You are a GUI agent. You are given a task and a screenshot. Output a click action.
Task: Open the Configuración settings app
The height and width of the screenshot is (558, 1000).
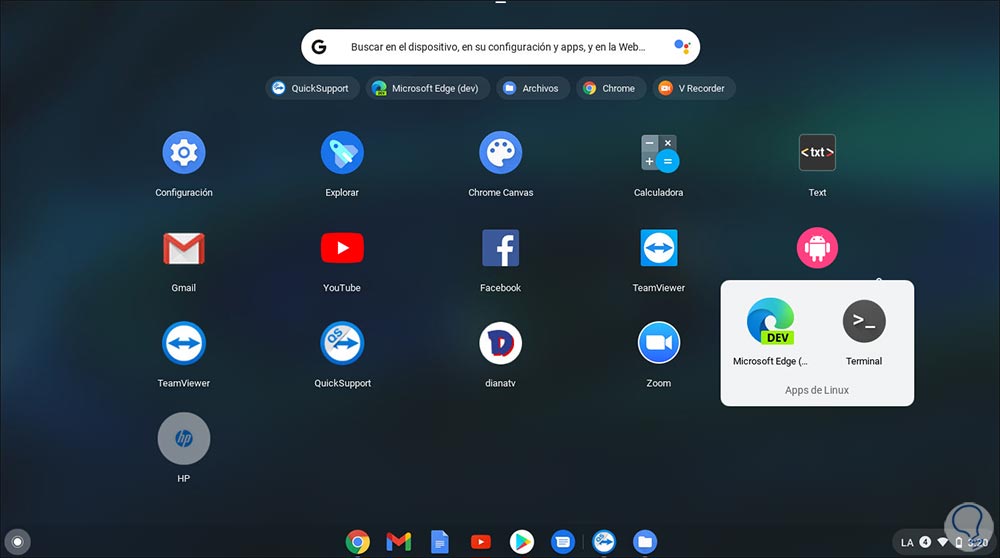[184, 152]
